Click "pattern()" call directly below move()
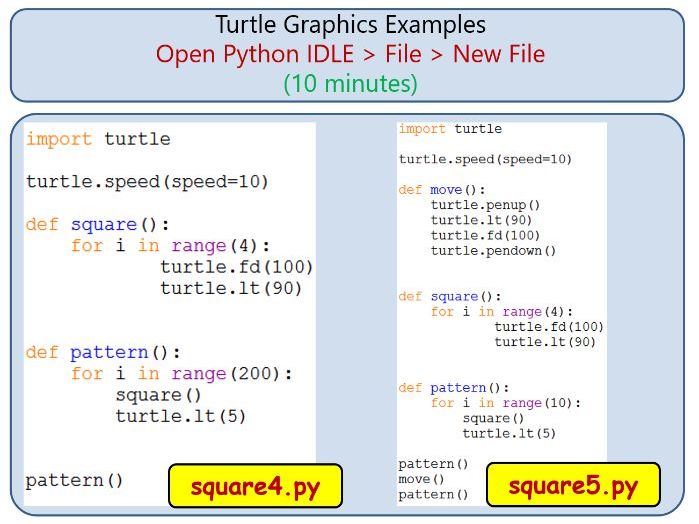 point(433,495)
